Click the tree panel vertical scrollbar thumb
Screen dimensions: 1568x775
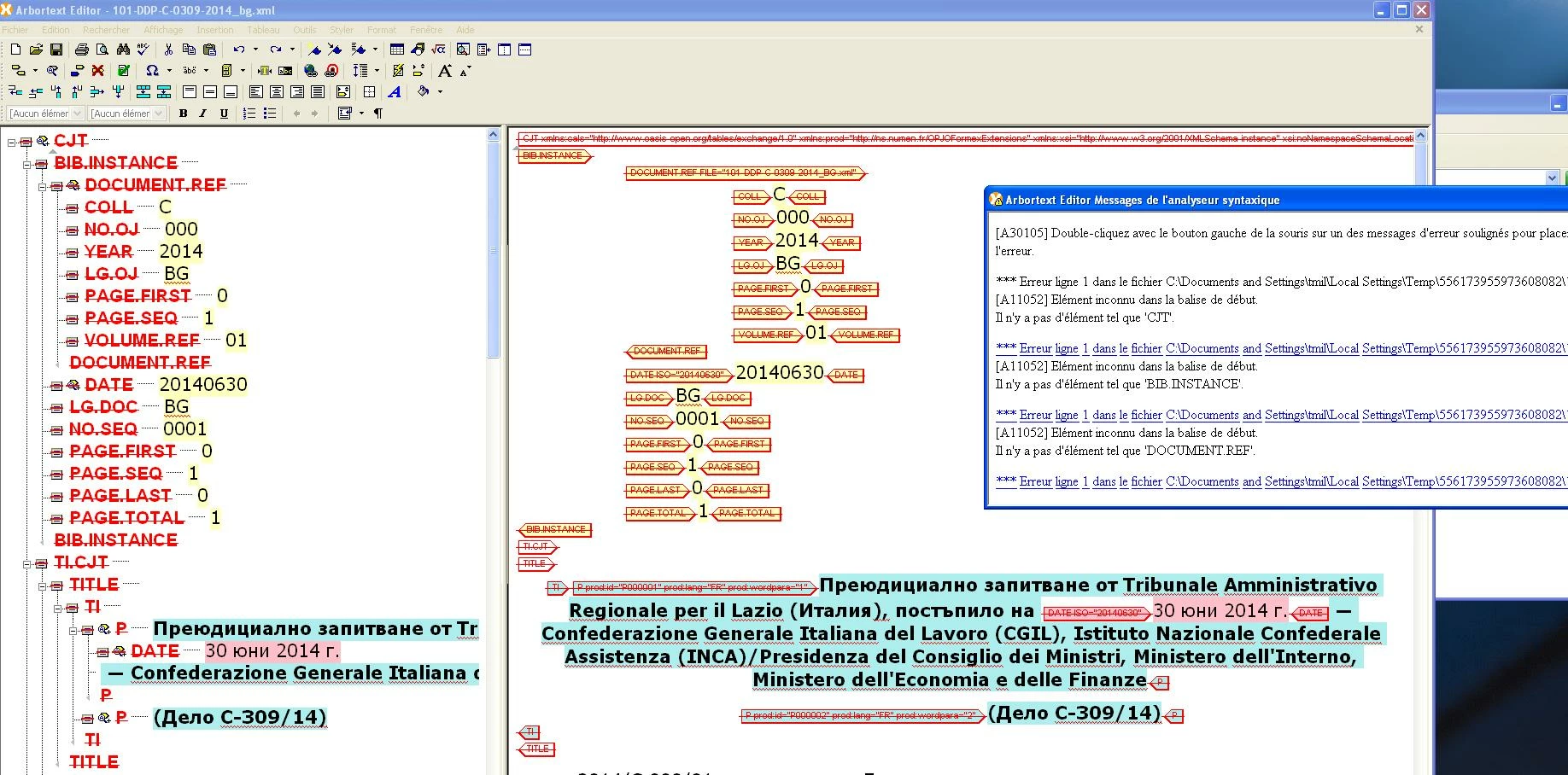pos(493,249)
